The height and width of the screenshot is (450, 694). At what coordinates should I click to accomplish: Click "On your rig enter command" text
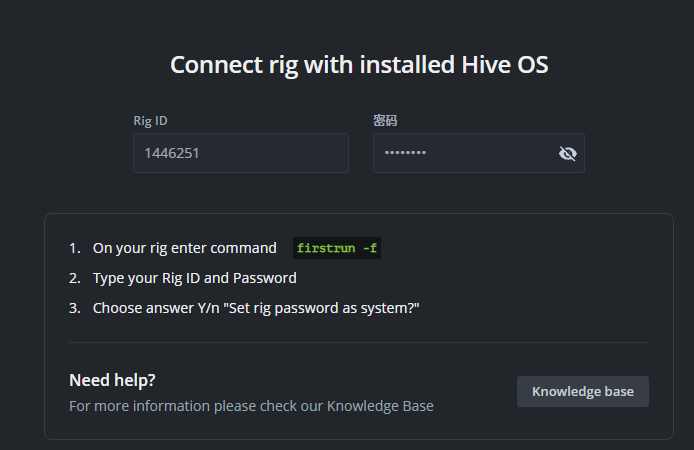tap(184, 248)
